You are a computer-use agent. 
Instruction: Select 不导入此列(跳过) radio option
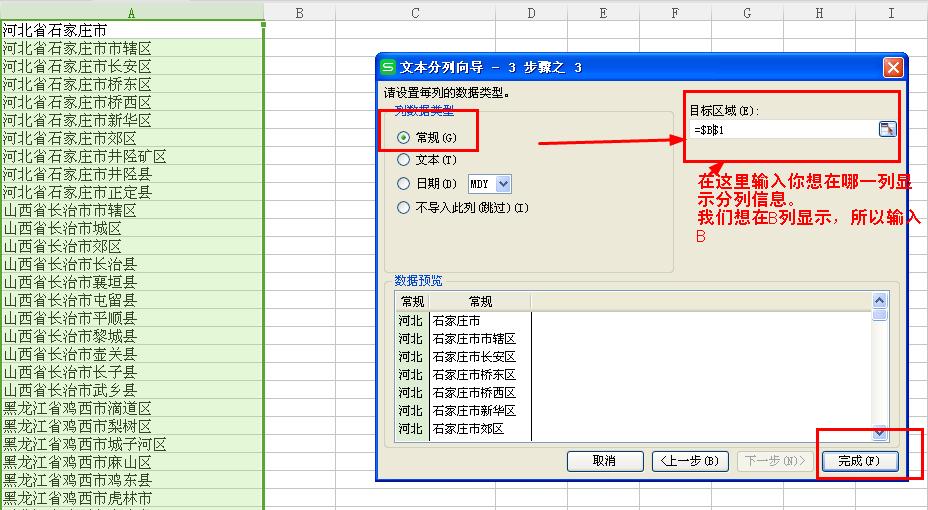pos(403,208)
